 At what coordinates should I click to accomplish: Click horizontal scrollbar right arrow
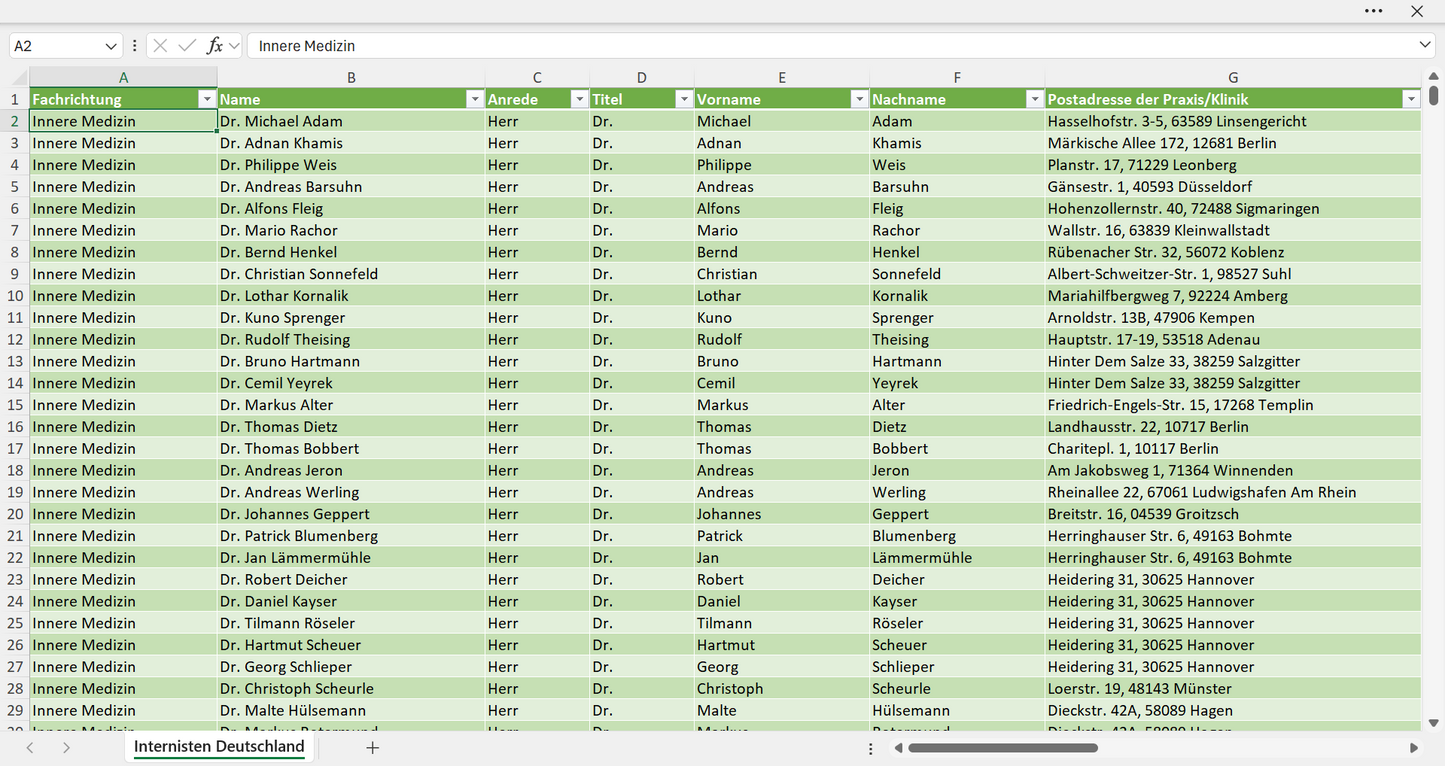pos(1414,748)
